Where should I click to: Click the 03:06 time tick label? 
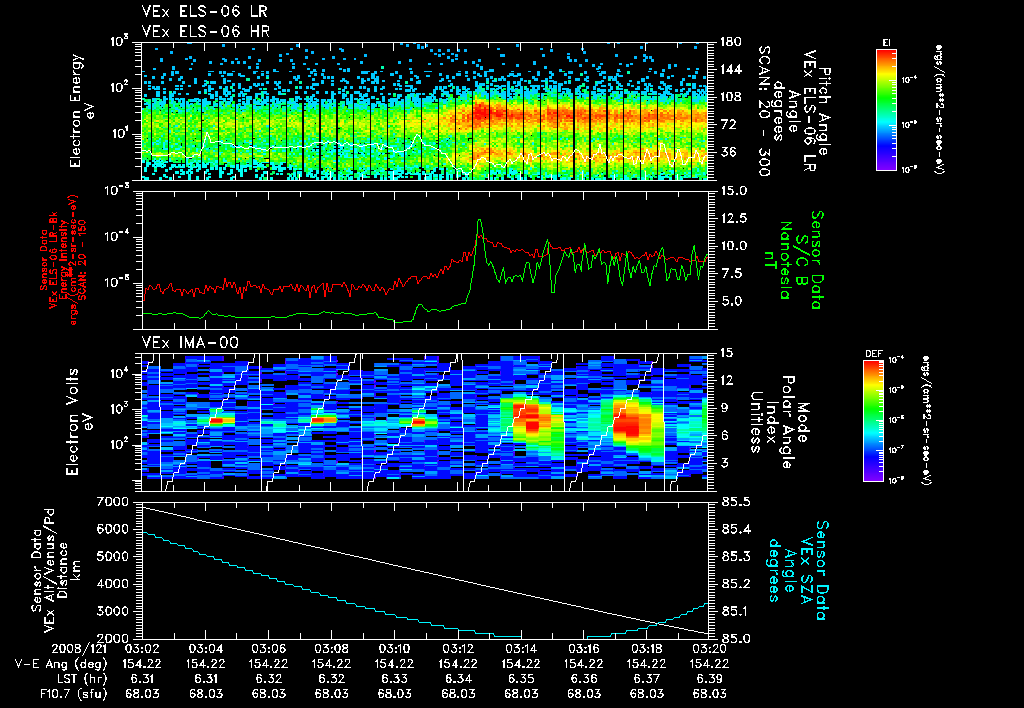pos(268,649)
